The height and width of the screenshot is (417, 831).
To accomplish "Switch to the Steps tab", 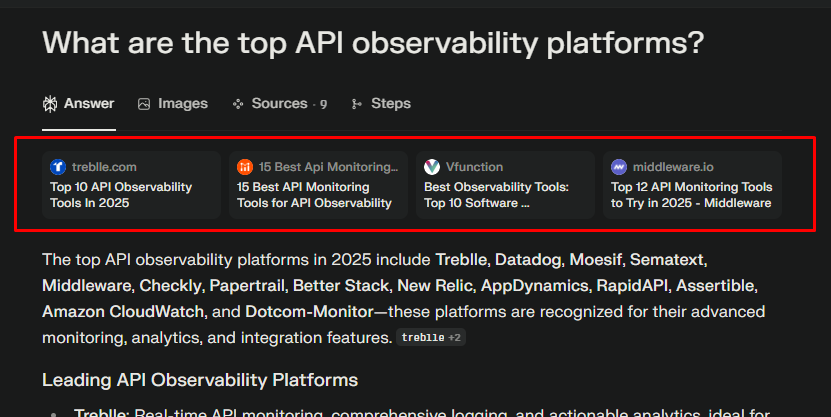I will click(381, 104).
